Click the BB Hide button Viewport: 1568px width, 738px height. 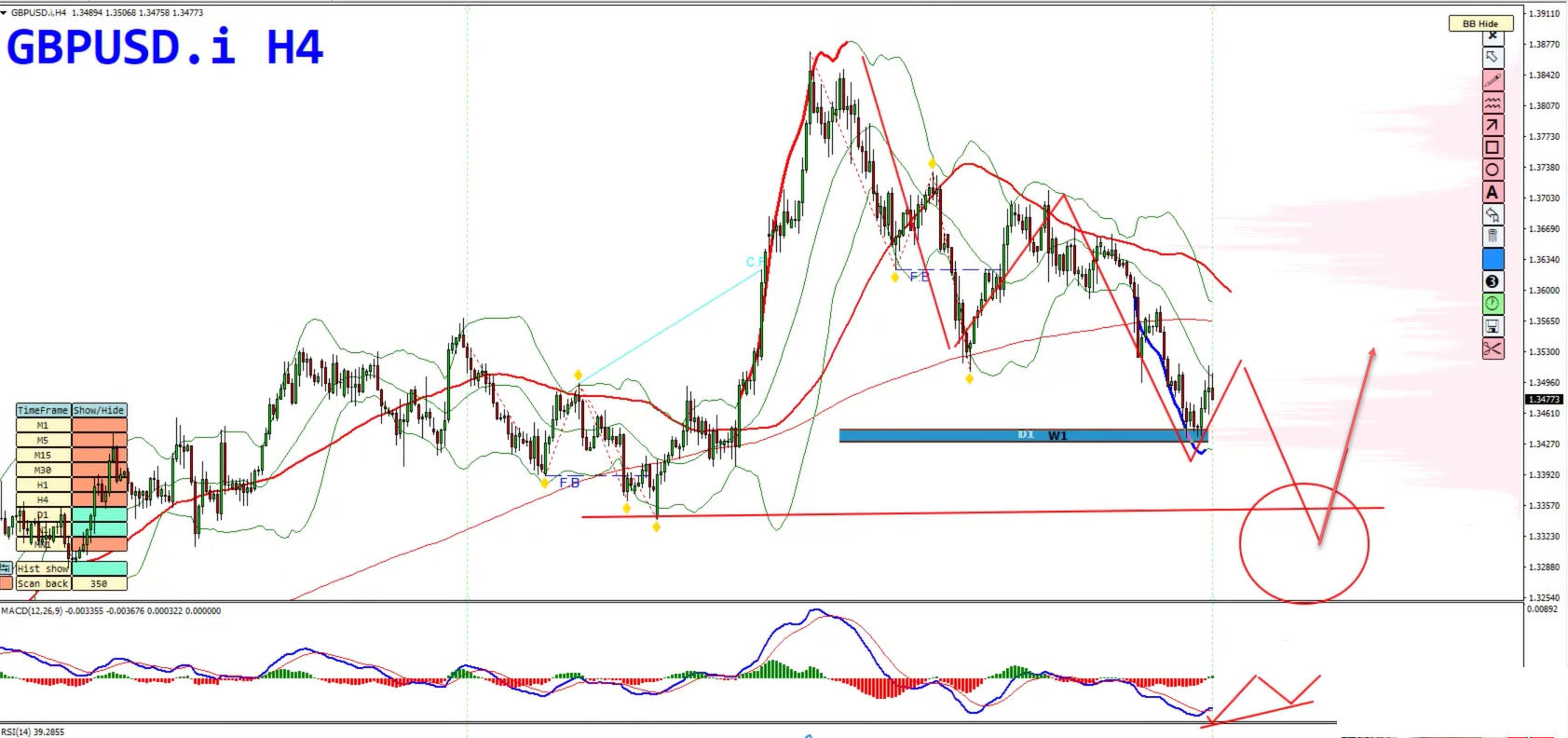(1480, 23)
